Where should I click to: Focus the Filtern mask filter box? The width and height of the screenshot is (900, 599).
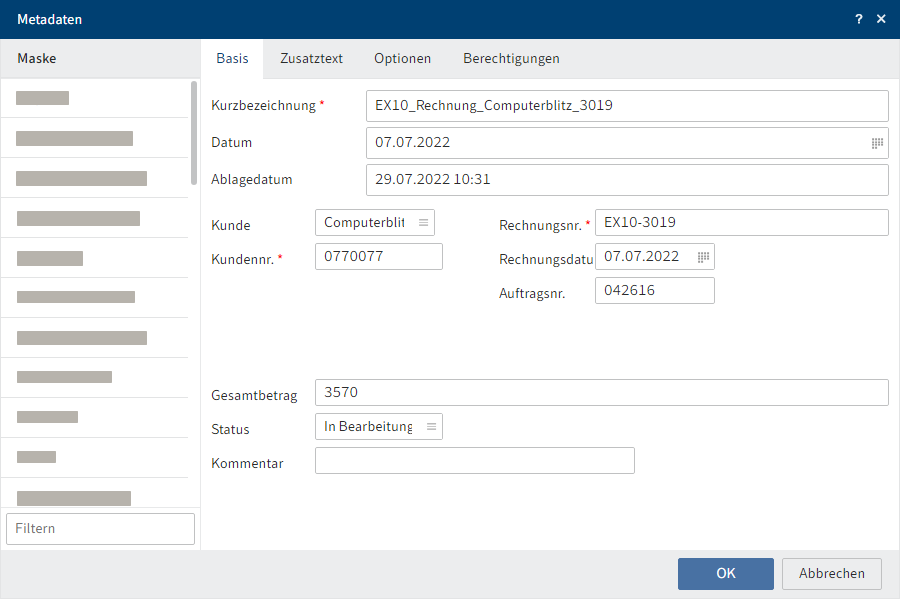(x=100, y=529)
